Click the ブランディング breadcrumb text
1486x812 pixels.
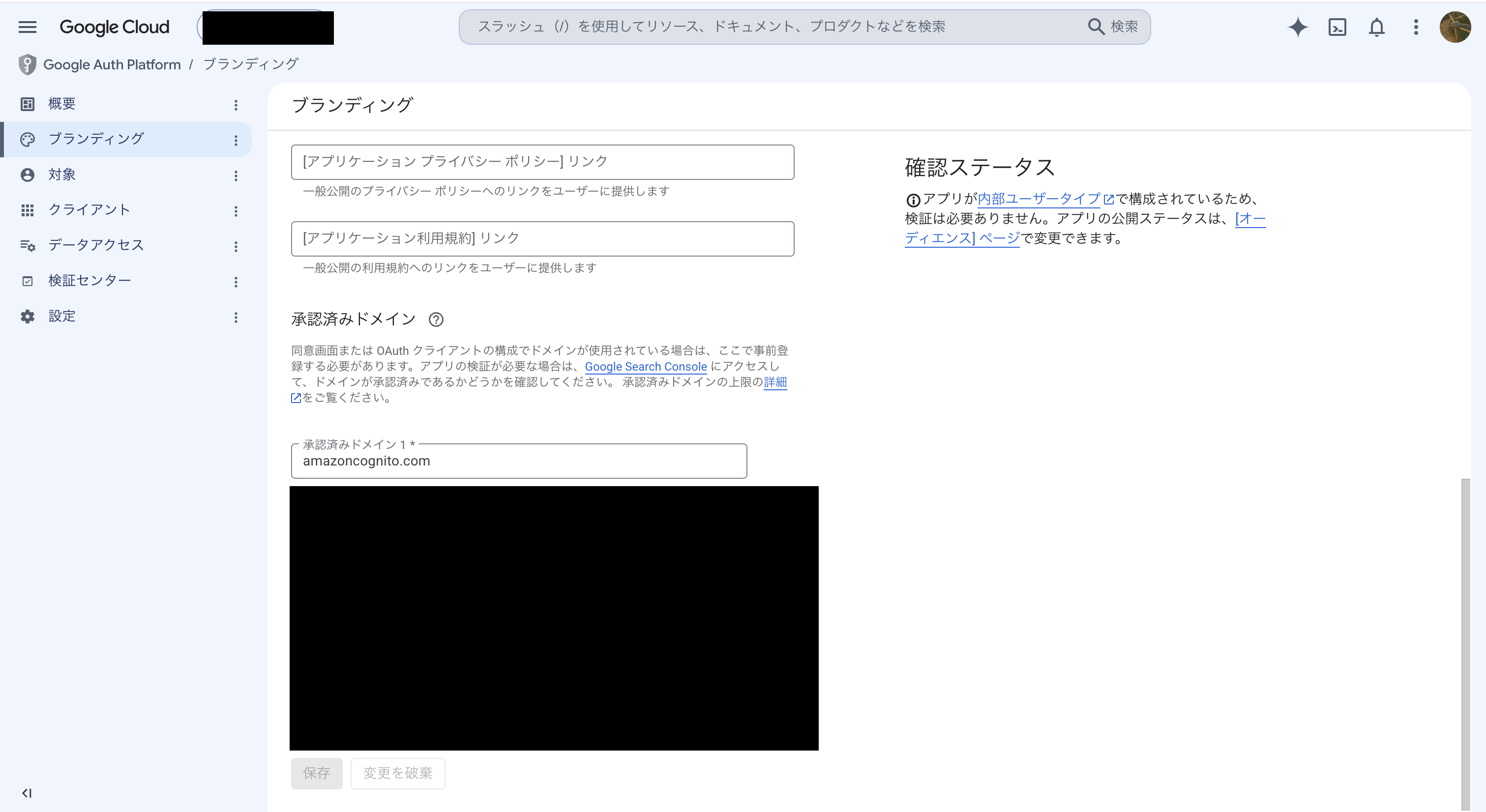pyautogui.click(x=250, y=64)
